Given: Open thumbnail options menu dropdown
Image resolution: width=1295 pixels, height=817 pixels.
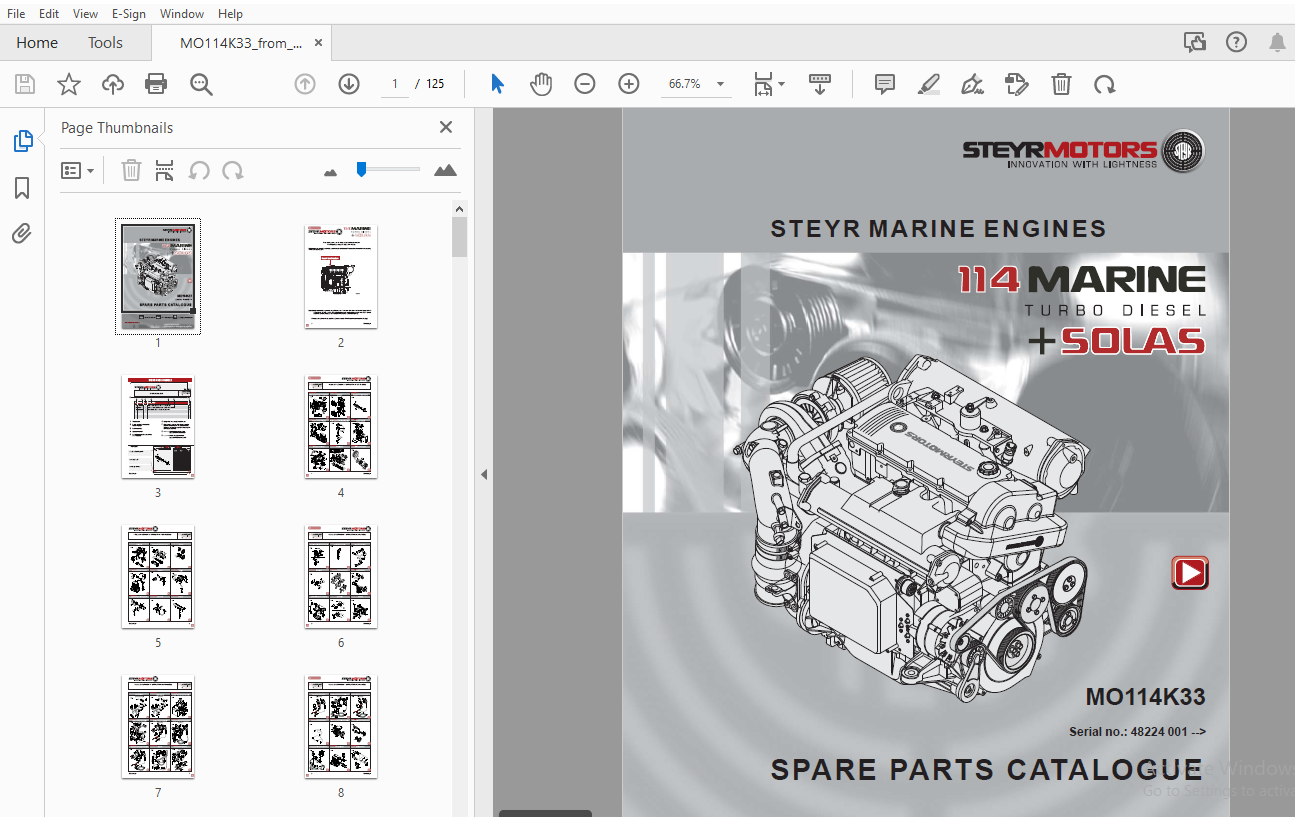Looking at the screenshot, I should (x=77, y=171).
